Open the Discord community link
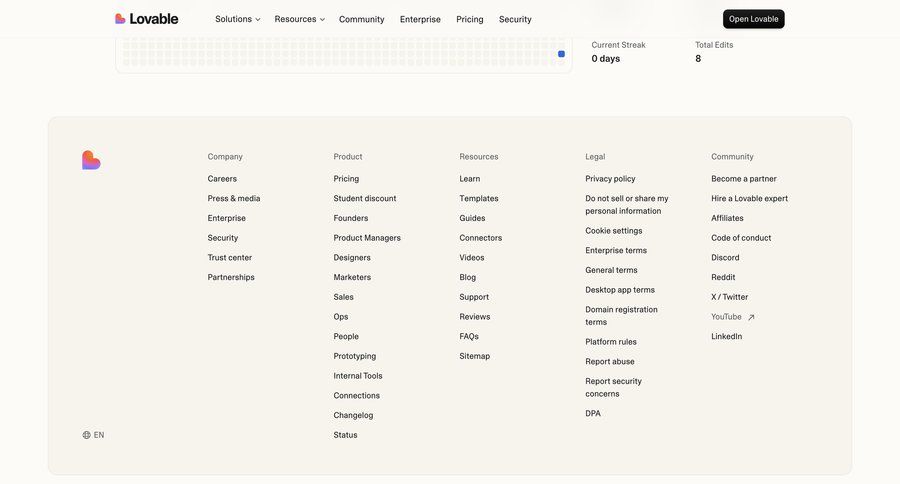Screen dimensions: 900x484 pos(725,257)
